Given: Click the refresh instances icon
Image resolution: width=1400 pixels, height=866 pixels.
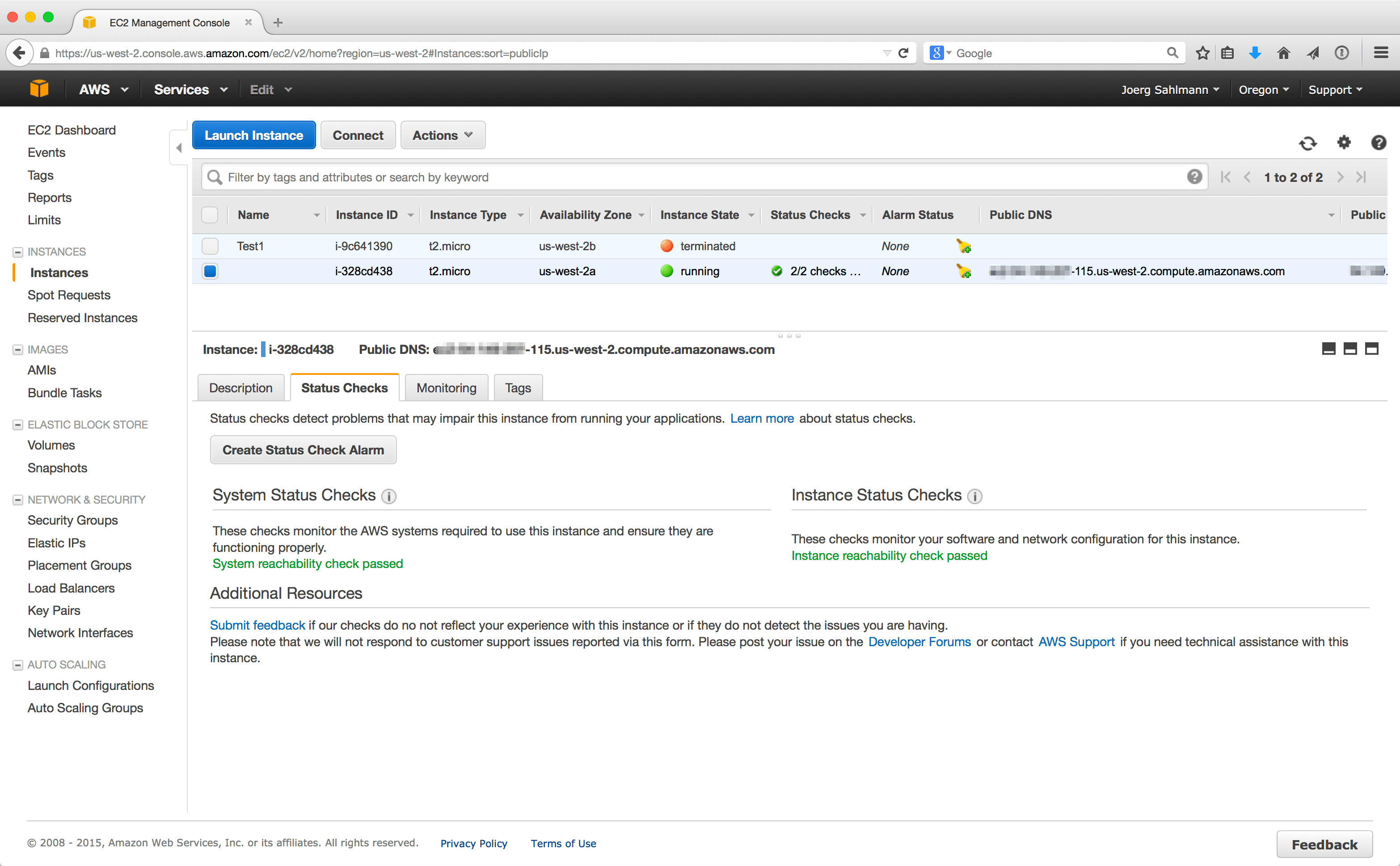Looking at the screenshot, I should 1308,143.
